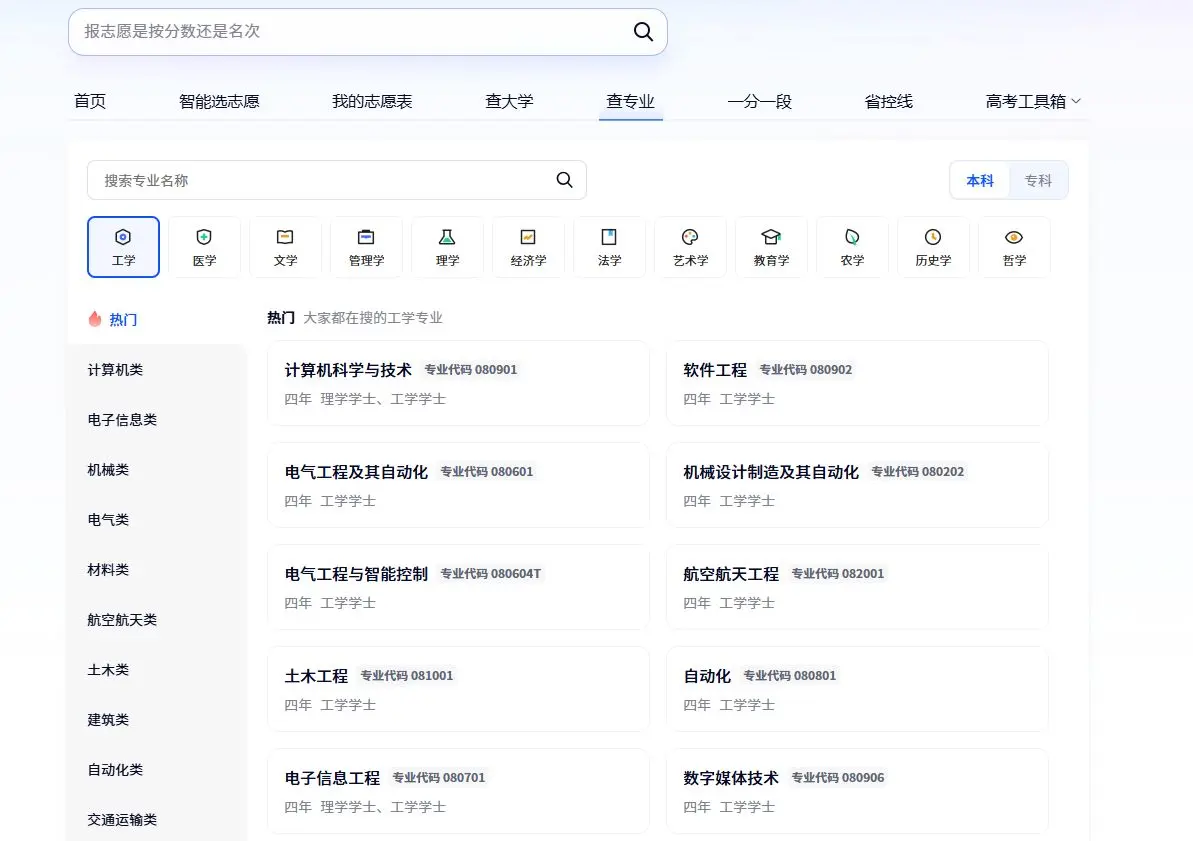Select 计算机类 in the left sidebar

pyautogui.click(x=115, y=370)
